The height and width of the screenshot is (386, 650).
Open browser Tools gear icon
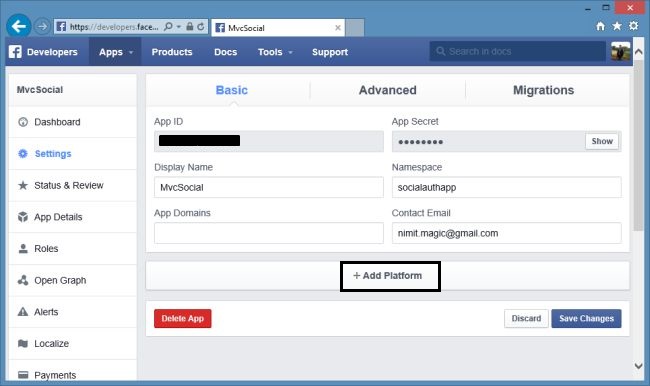point(633,26)
